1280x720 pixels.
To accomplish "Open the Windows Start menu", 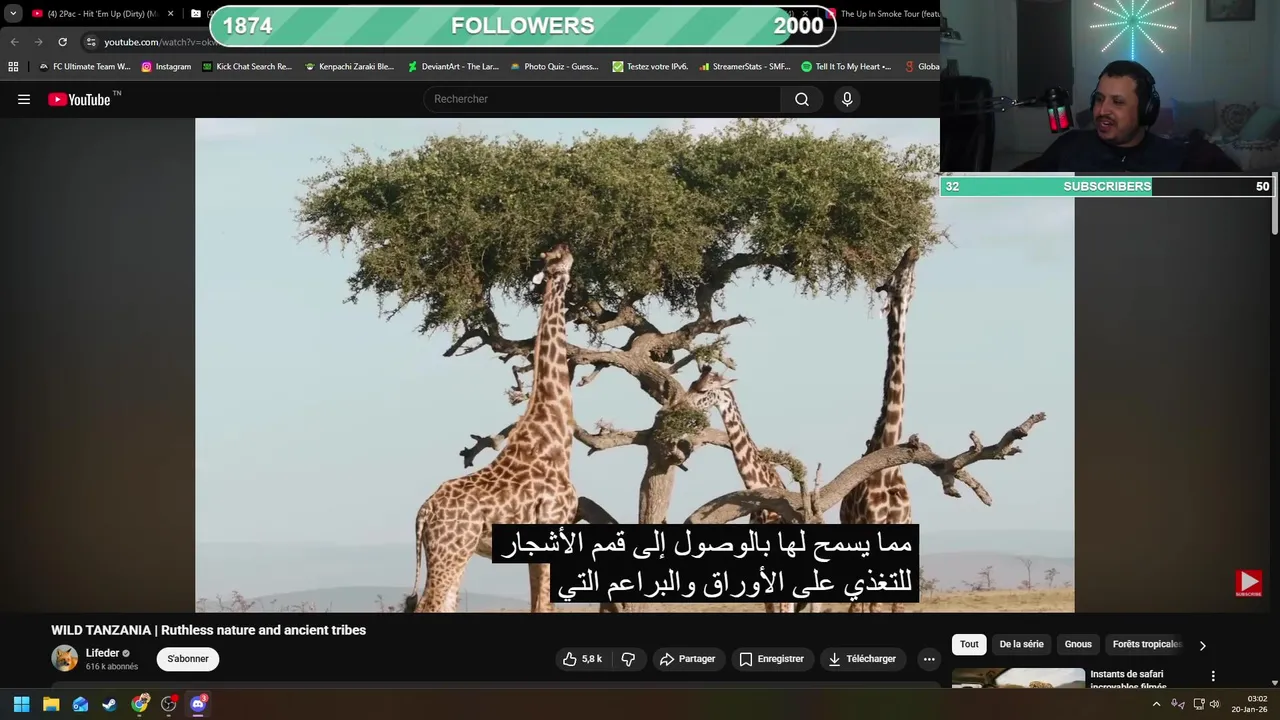I will point(21,704).
